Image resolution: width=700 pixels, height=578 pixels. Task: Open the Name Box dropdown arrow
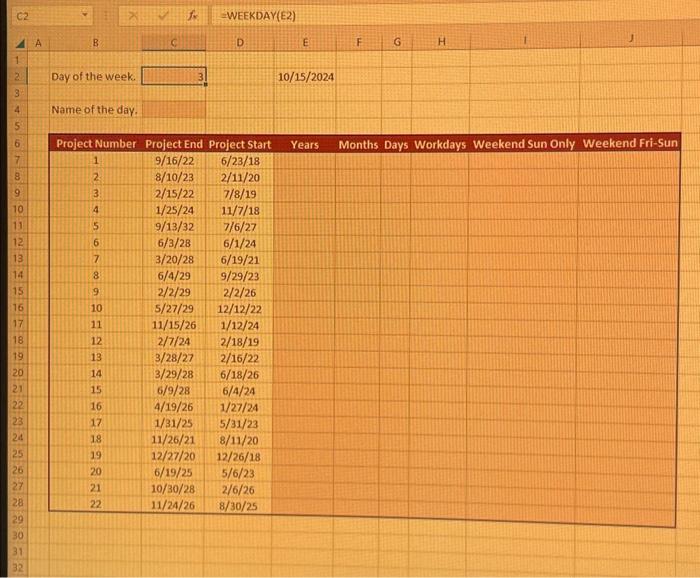pyautogui.click(x=84, y=15)
